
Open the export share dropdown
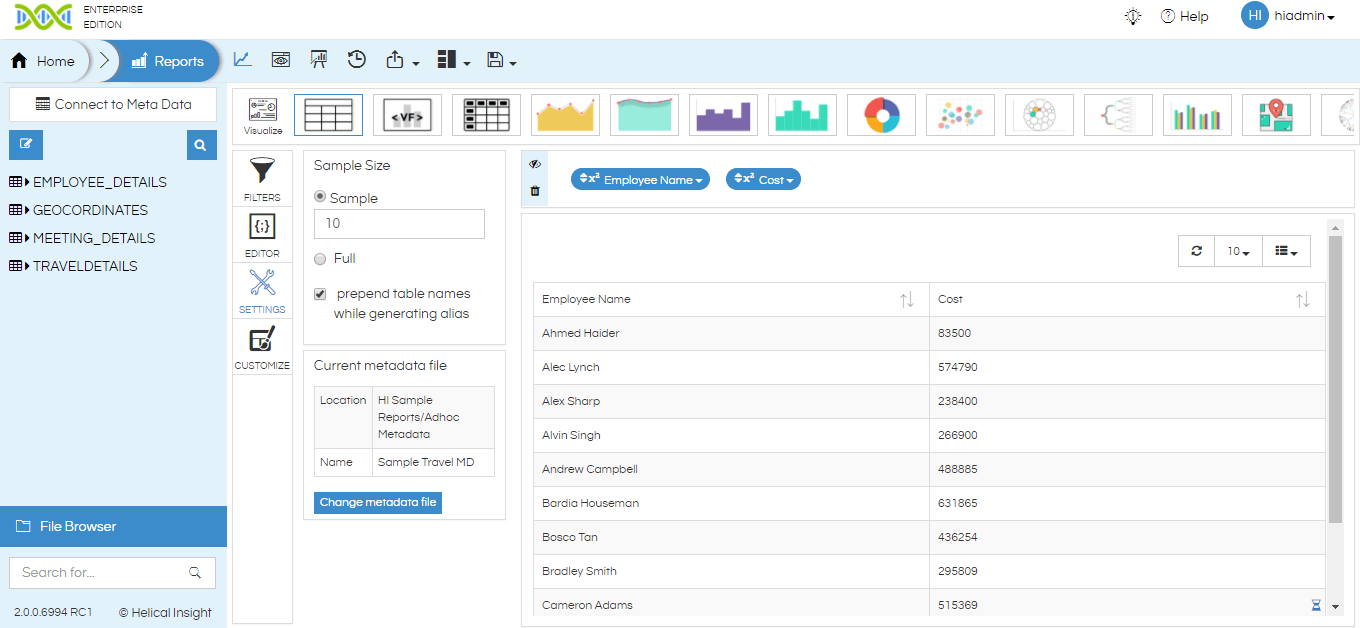point(402,61)
